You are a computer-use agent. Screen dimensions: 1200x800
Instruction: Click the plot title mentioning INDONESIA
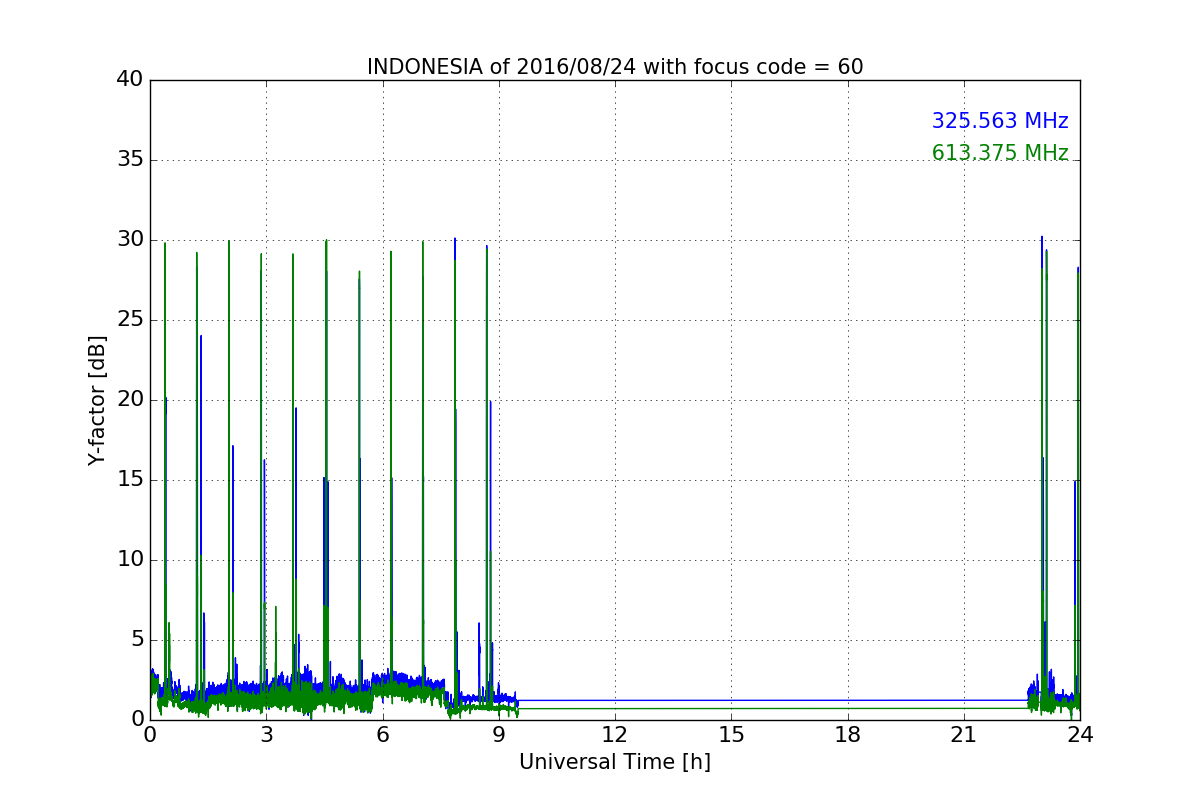point(615,67)
